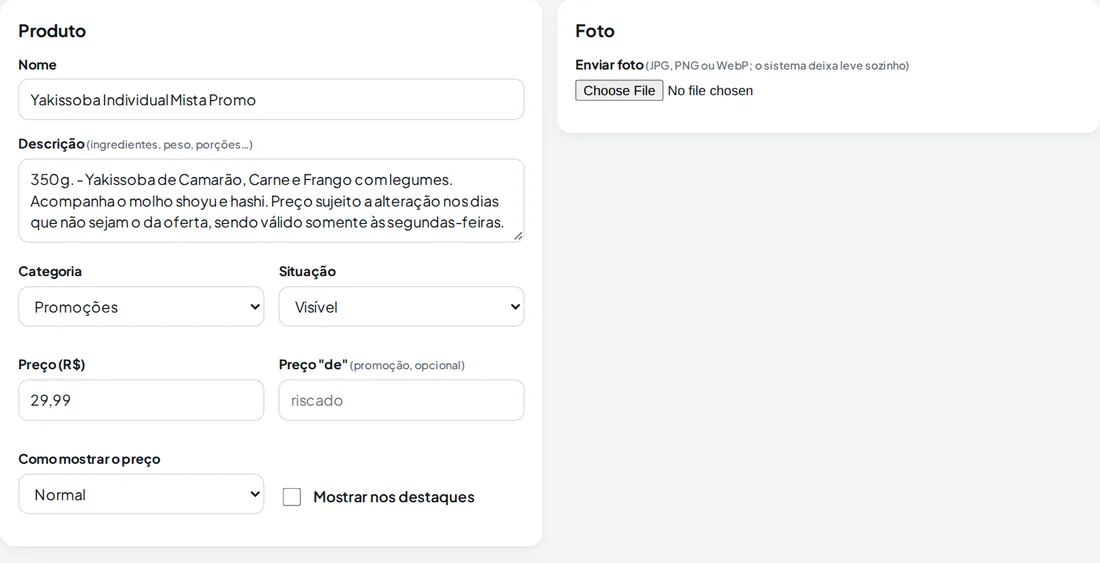Click the Nome label
This screenshot has height=563, width=1100.
(x=37, y=65)
